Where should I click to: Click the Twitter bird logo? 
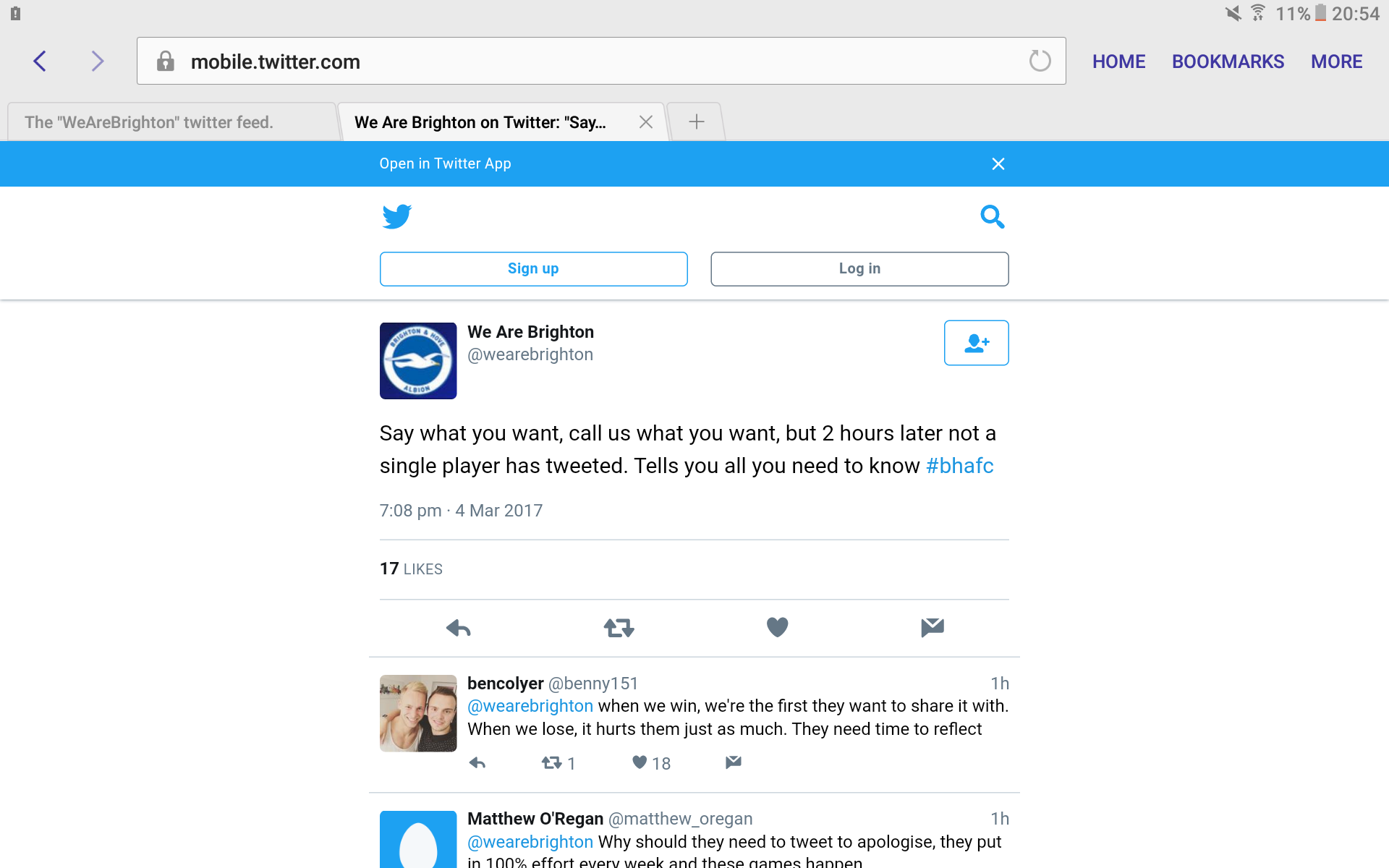tap(396, 216)
